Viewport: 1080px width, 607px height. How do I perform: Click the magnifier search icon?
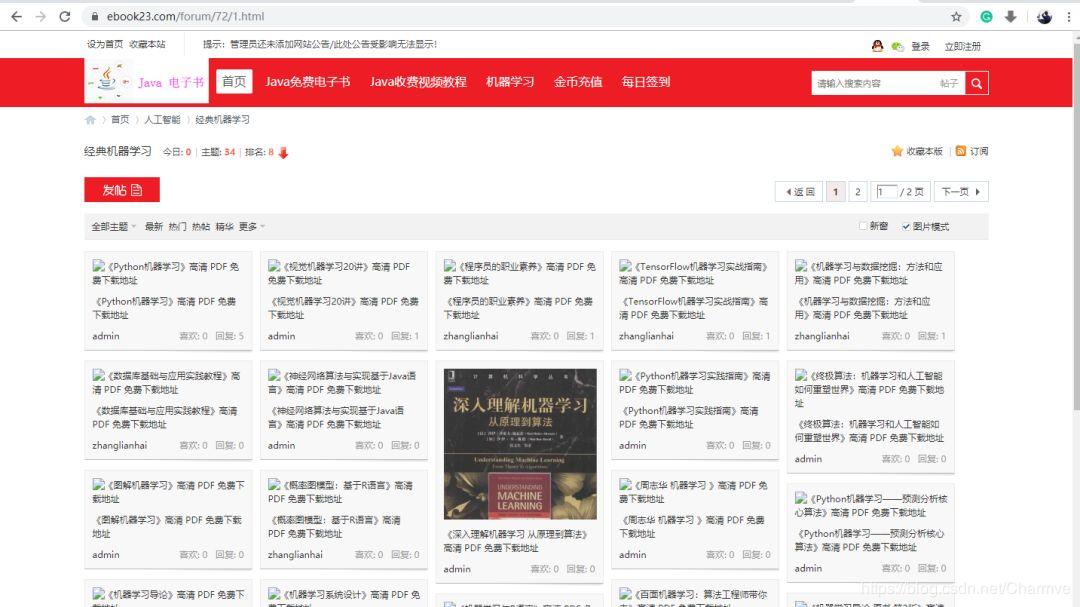point(975,83)
